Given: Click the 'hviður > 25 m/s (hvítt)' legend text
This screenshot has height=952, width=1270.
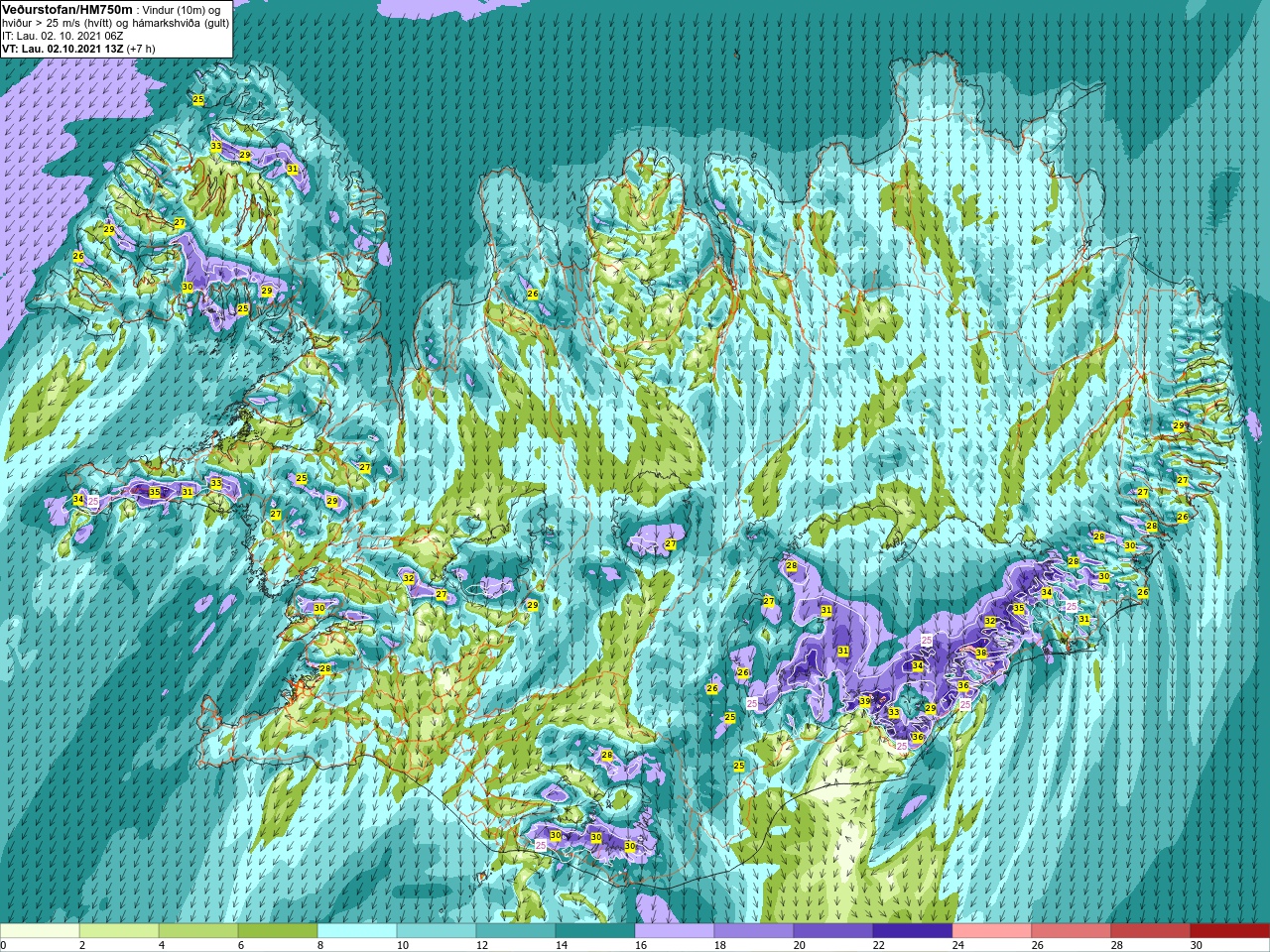Looking at the screenshot, I should click(x=59, y=22).
